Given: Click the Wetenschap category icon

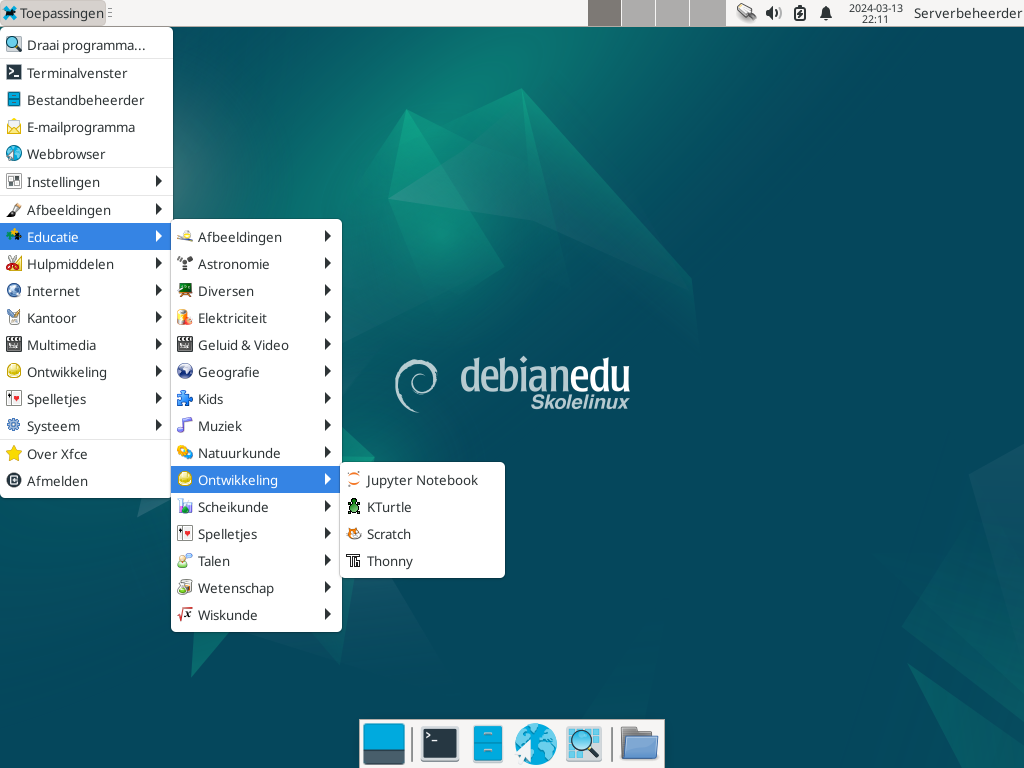Looking at the screenshot, I should click(185, 587).
